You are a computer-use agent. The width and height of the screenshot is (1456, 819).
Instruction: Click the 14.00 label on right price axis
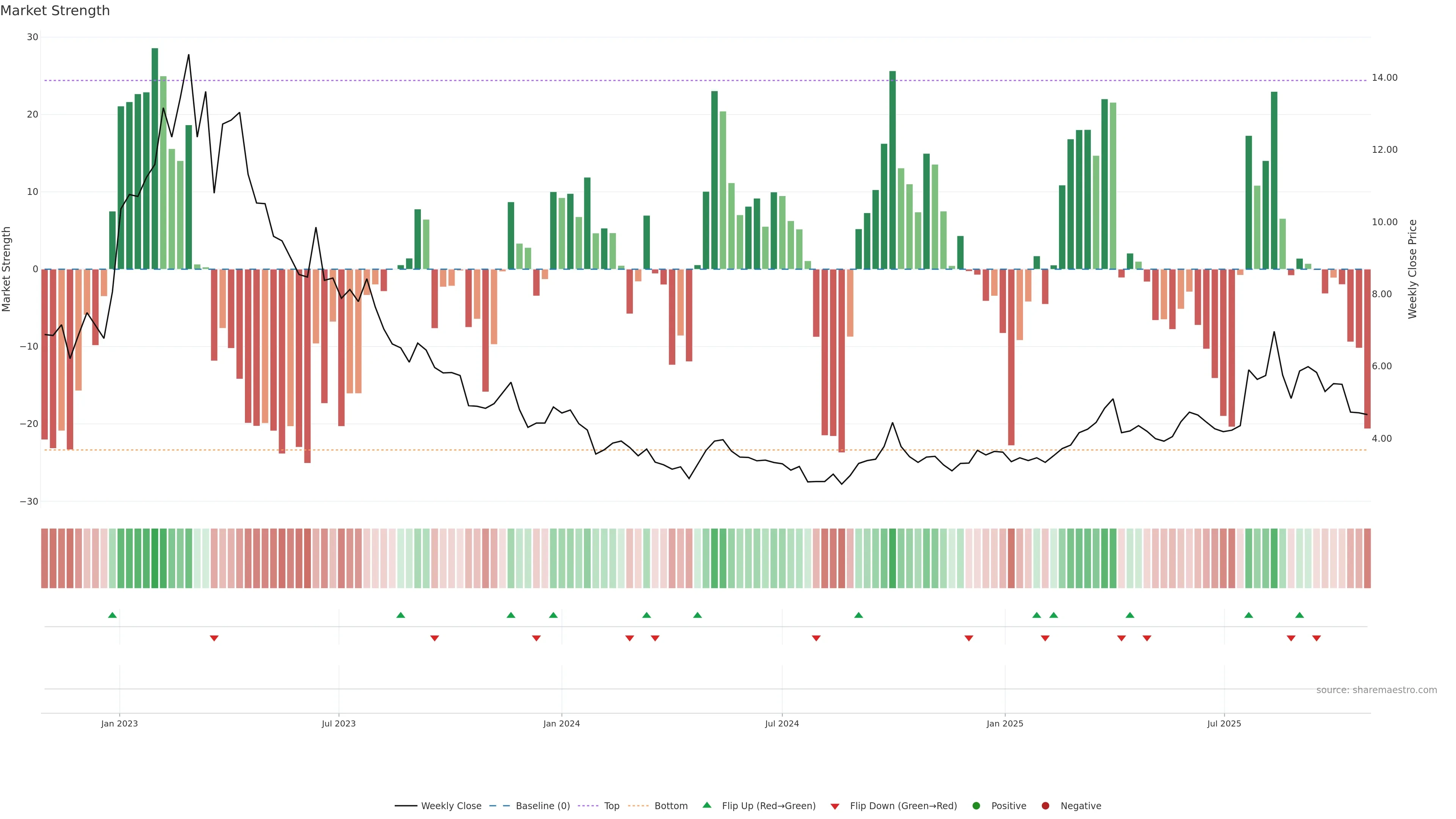click(1384, 78)
